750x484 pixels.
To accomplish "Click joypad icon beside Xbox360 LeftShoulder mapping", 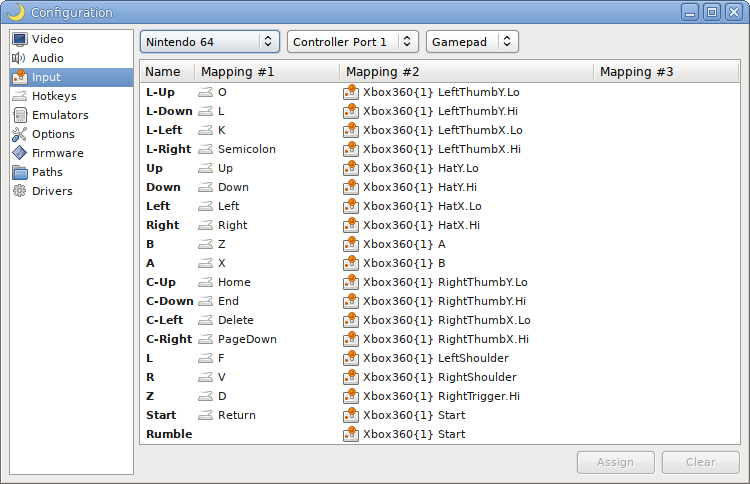I will (350, 358).
